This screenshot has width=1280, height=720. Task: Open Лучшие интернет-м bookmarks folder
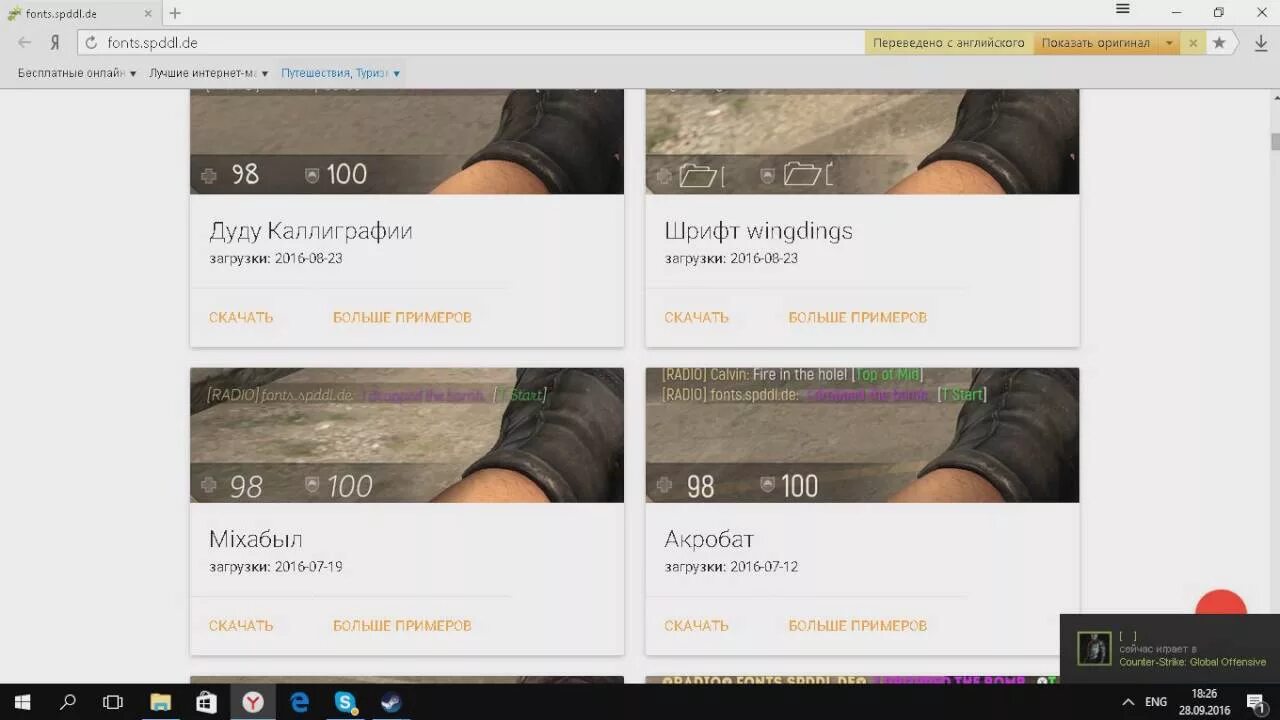[x=209, y=73]
